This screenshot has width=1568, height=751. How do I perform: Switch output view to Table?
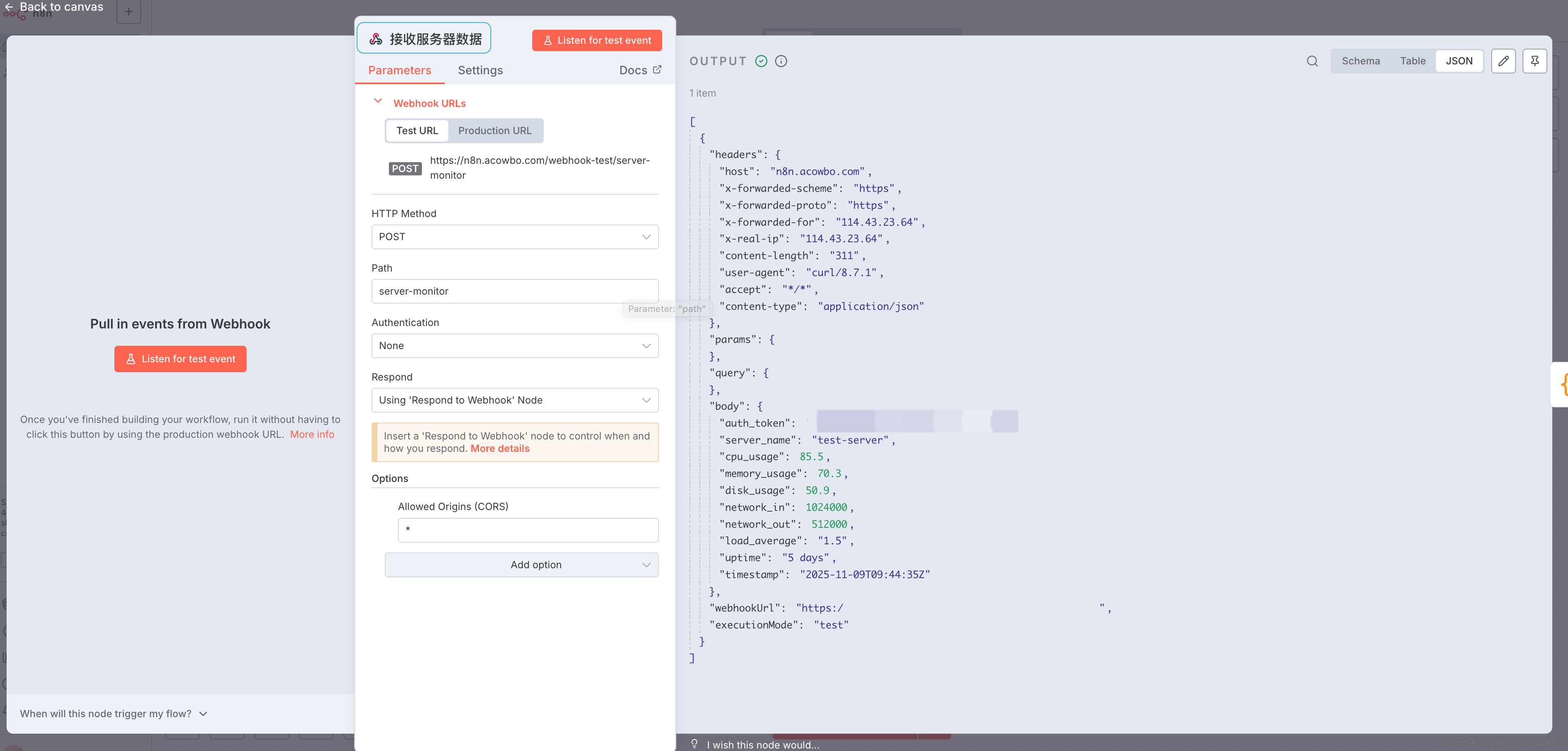[x=1413, y=61]
